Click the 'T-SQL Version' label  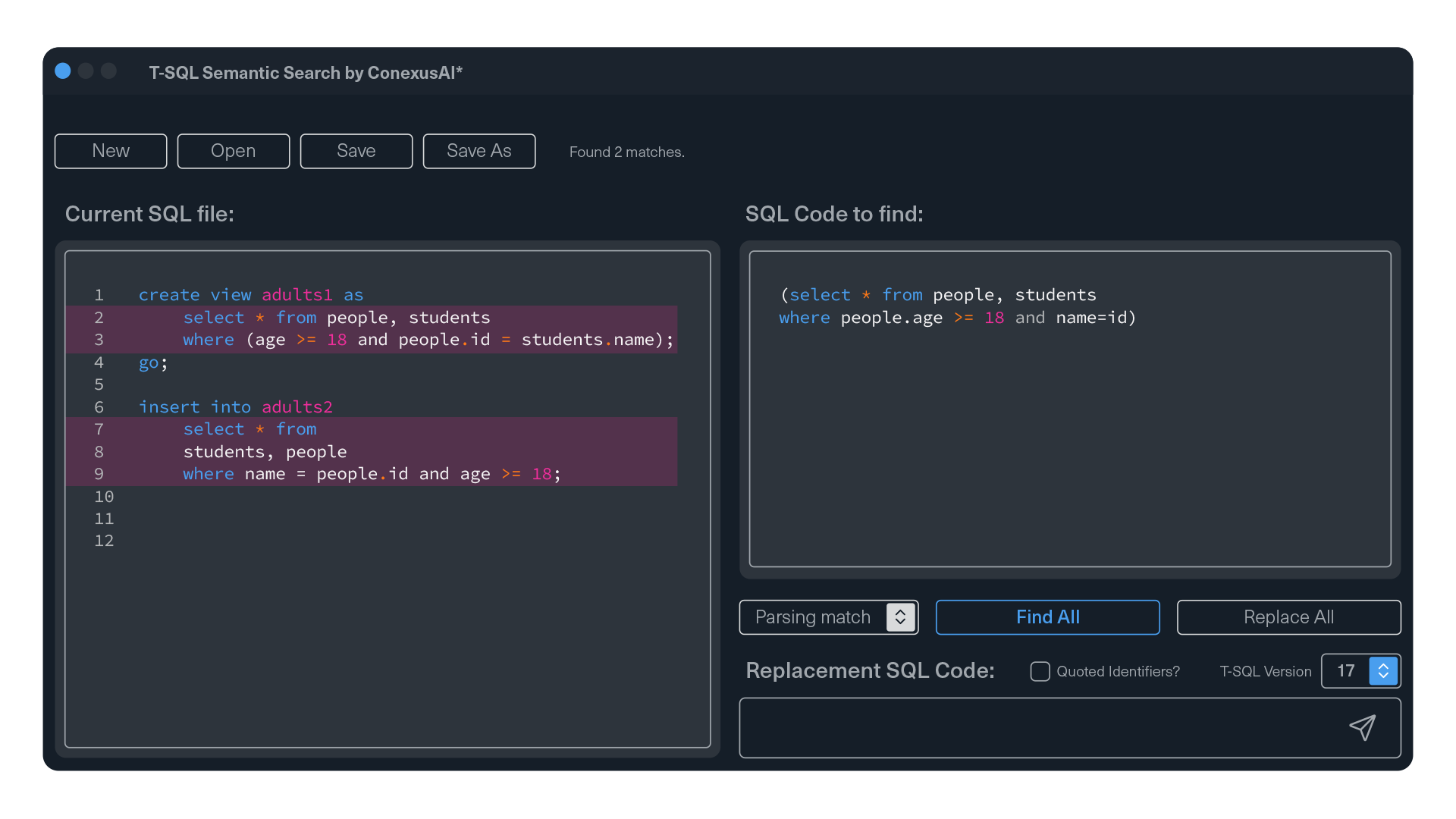tap(1265, 671)
